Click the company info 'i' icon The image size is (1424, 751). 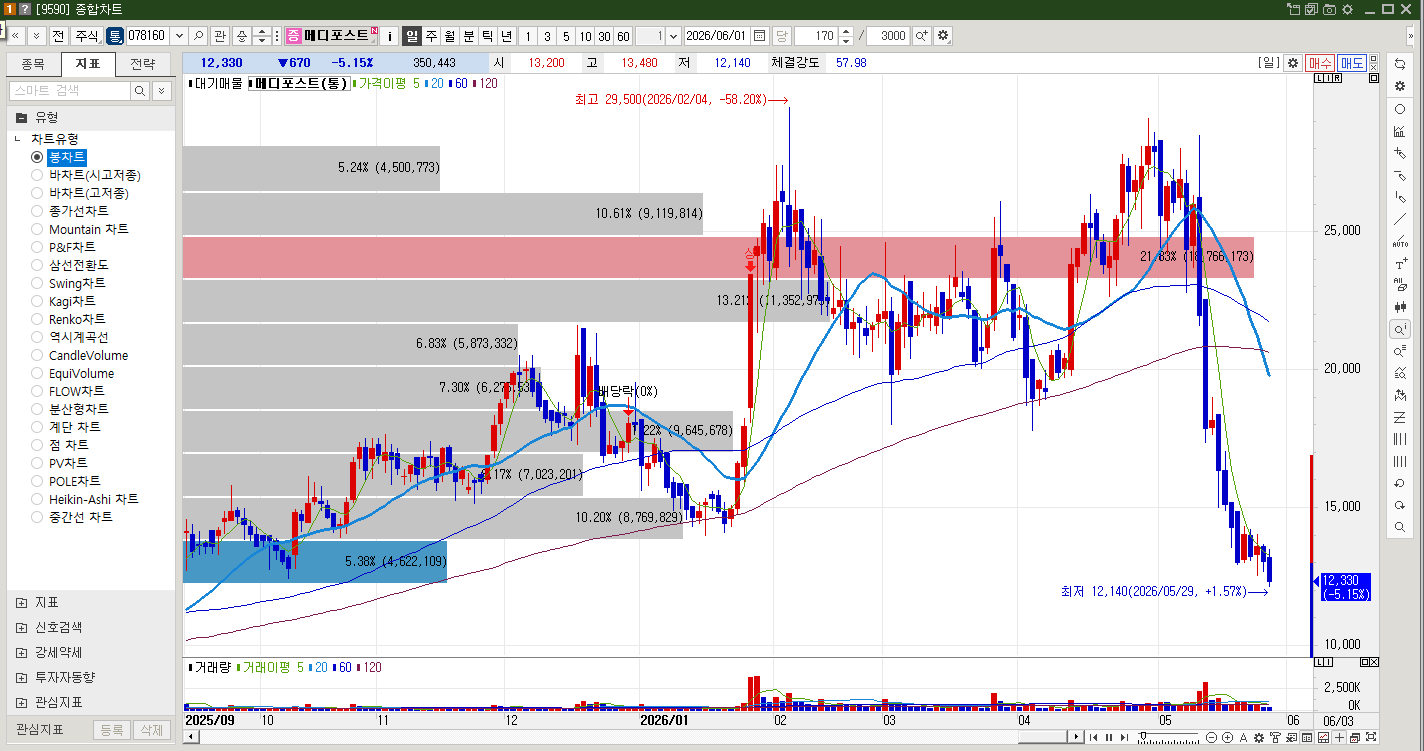390,36
